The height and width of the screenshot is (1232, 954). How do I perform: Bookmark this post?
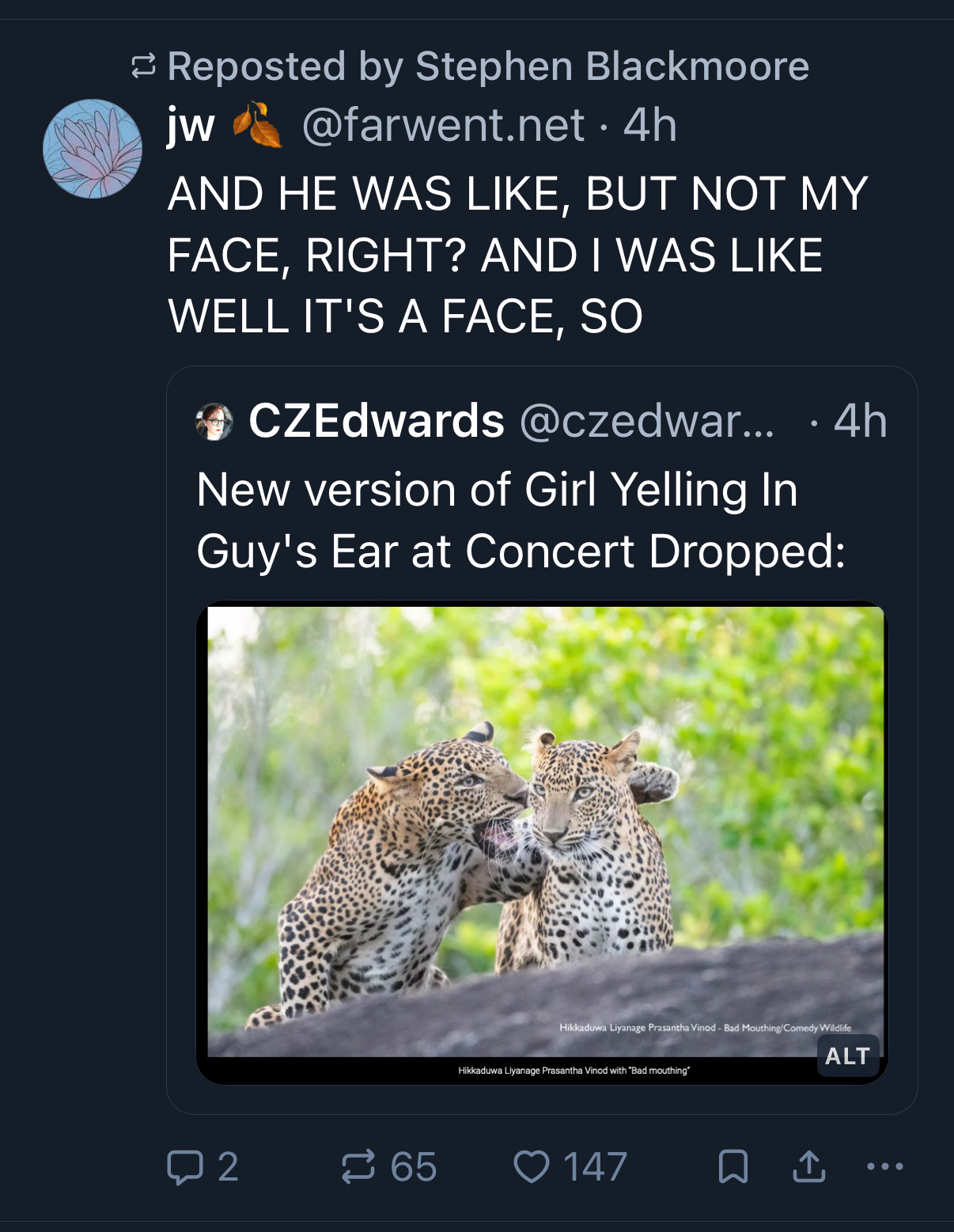point(733,1167)
